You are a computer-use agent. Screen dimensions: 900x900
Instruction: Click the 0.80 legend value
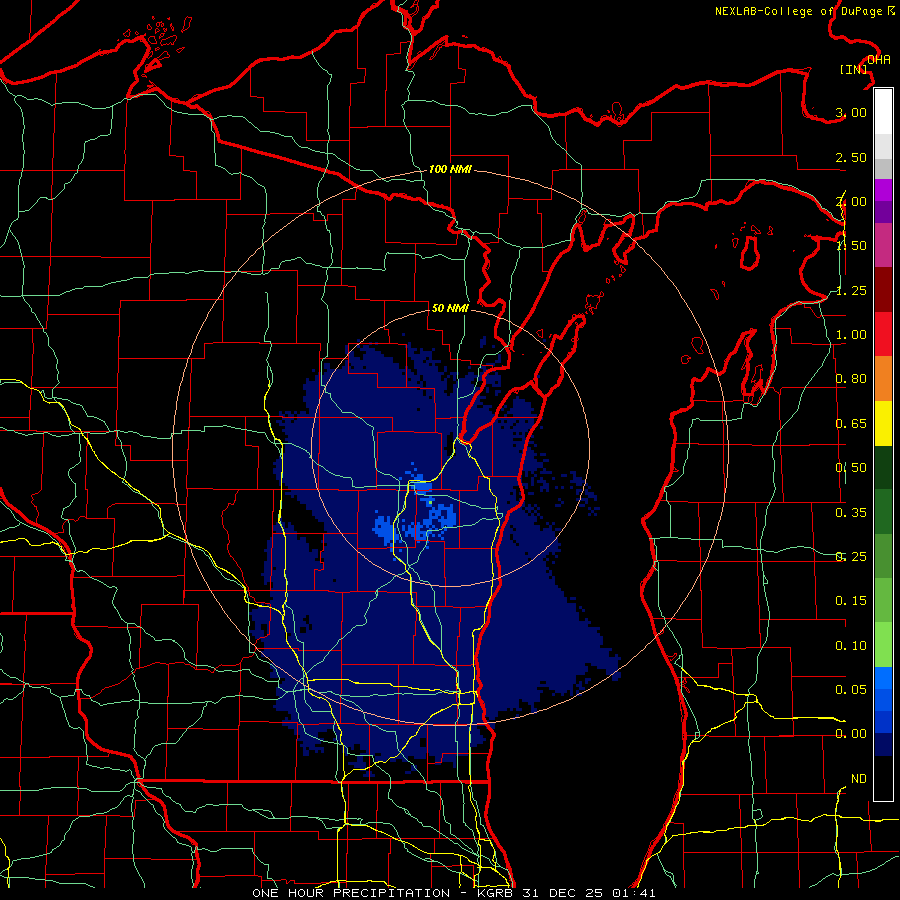[851, 379]
